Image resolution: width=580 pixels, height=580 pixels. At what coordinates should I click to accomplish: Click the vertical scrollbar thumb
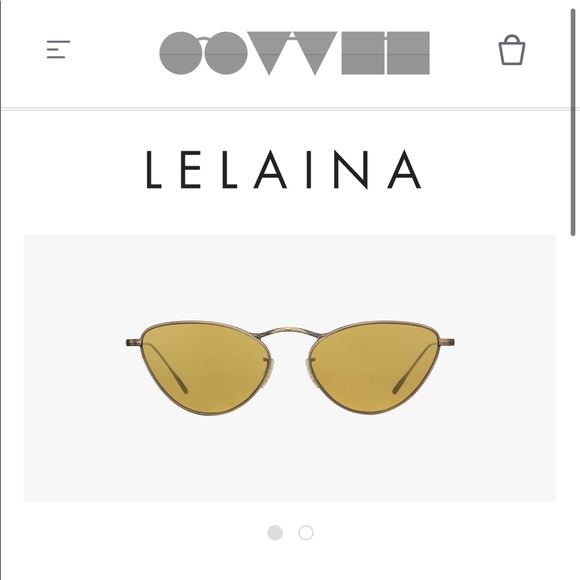click(x=573, y=122)
